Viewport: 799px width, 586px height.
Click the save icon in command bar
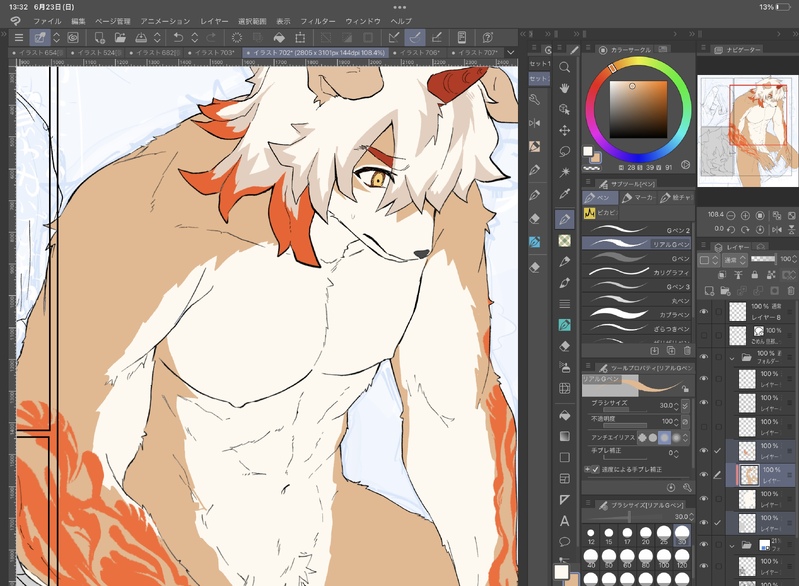141,38
